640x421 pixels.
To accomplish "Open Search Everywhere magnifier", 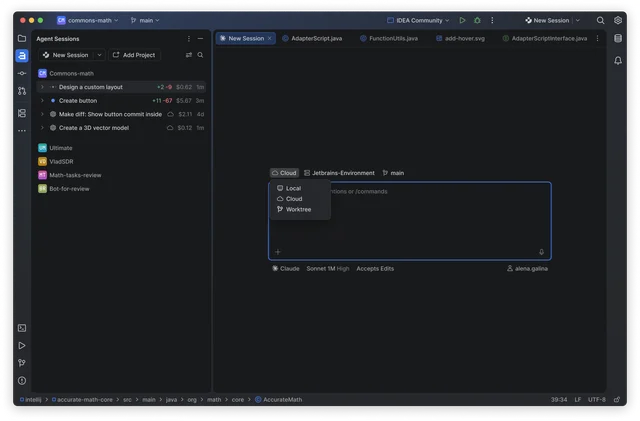I will (600, 20).
